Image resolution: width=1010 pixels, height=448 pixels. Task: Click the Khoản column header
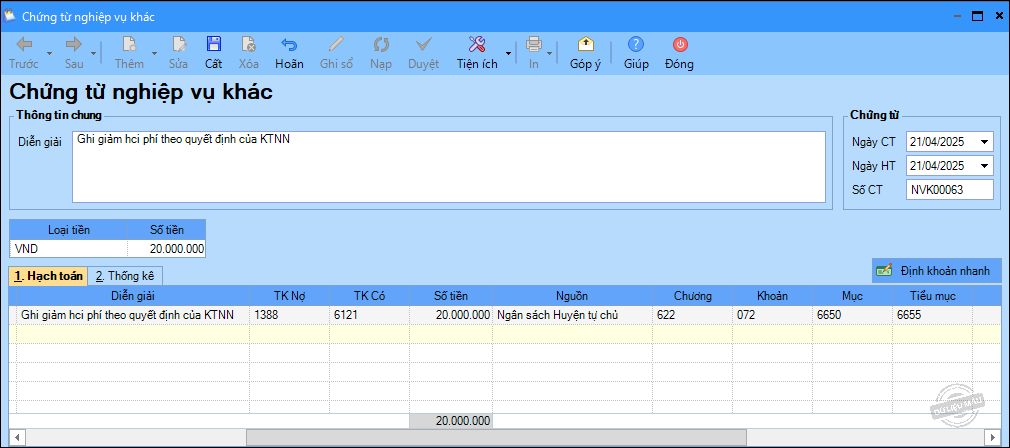(772, 296)
